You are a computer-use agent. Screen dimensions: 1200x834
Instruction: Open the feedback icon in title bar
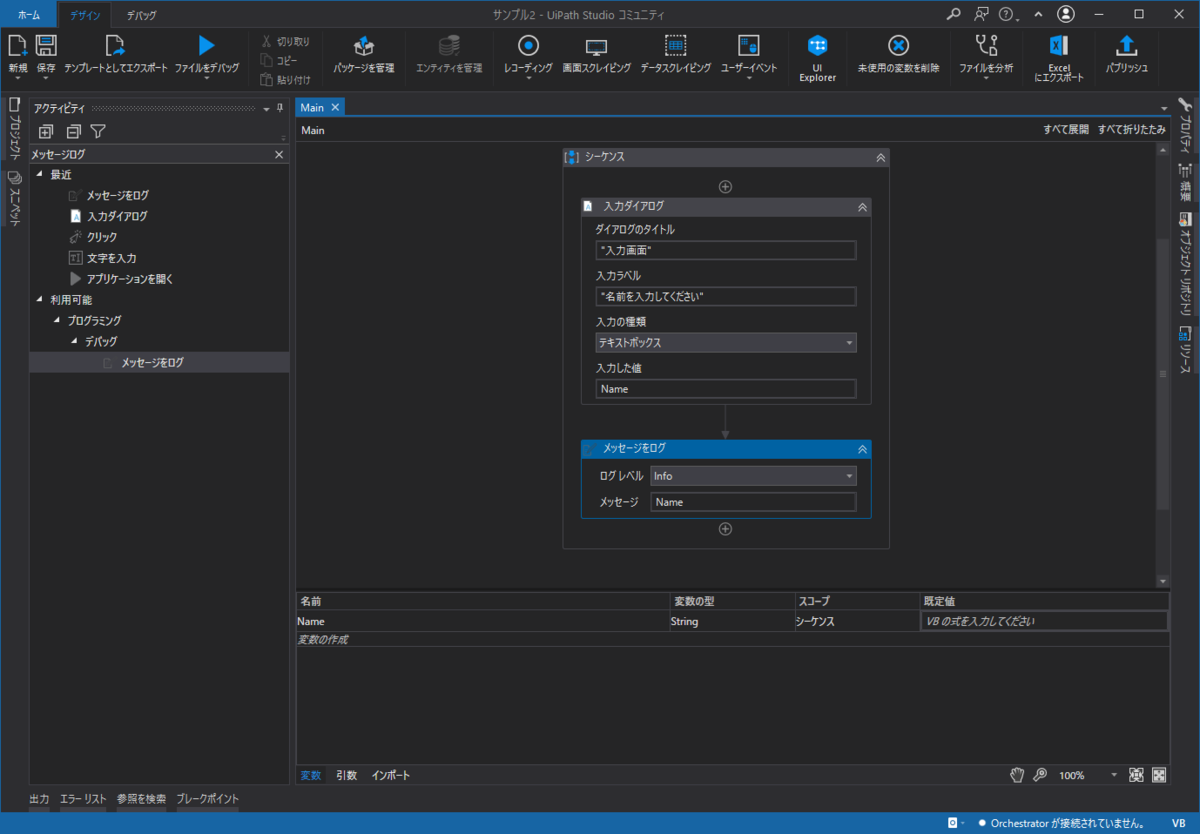982,14
